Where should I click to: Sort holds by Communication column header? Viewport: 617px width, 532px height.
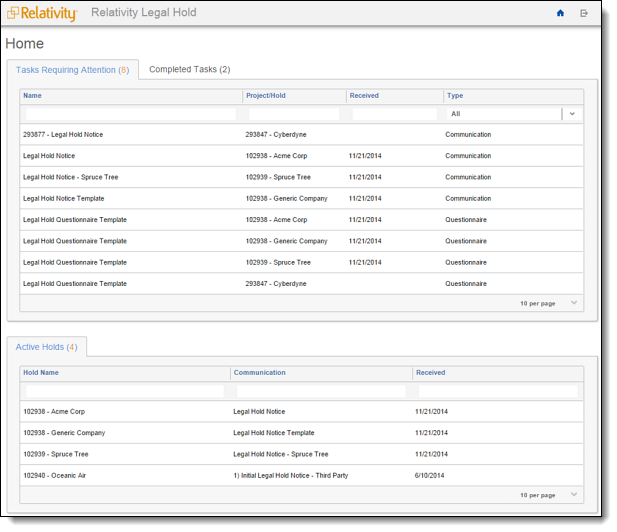click(x=259, y=373)
